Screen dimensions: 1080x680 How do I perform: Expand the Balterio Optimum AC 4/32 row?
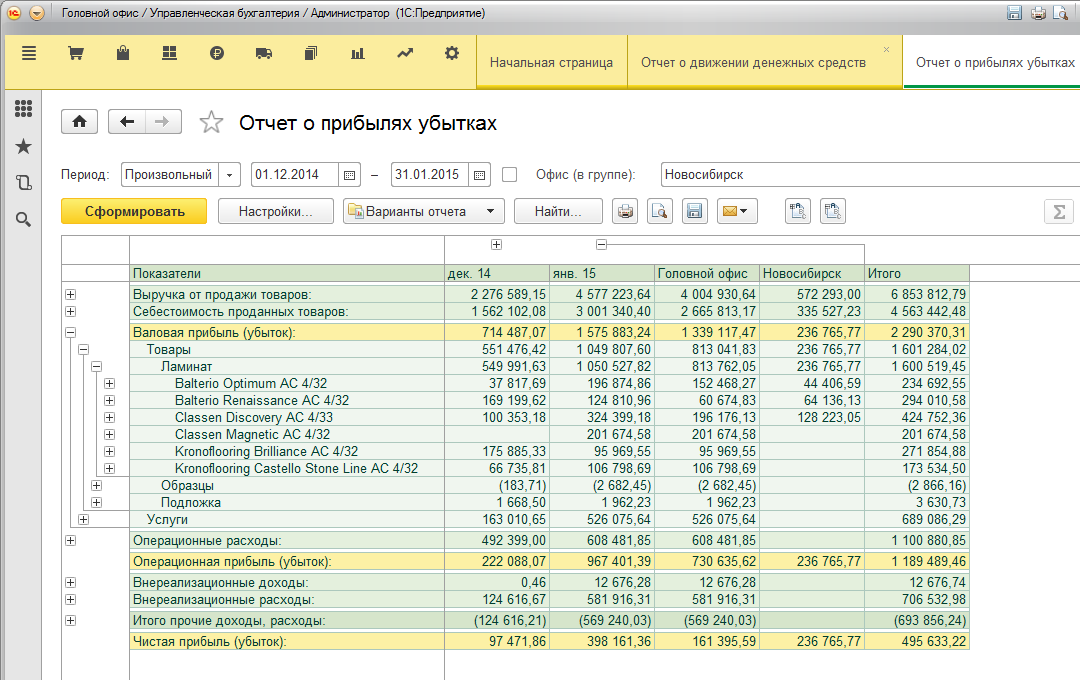click(x=110, y=383)
